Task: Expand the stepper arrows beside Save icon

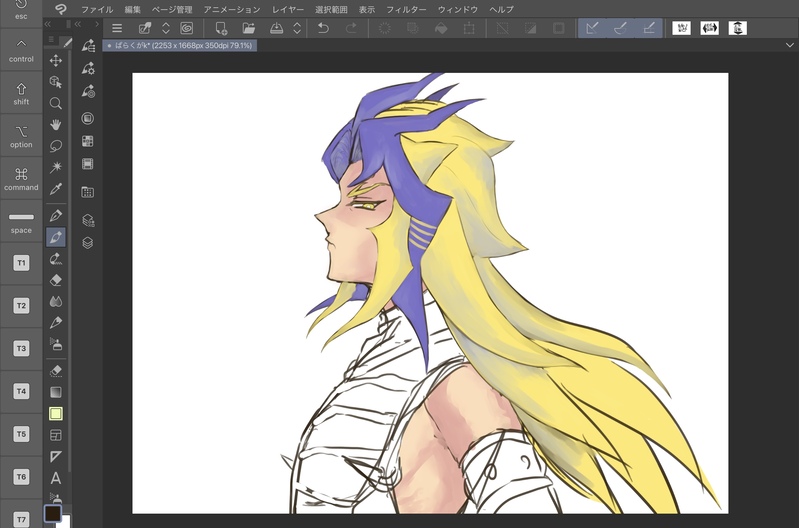Action: [x=297, y=28]
